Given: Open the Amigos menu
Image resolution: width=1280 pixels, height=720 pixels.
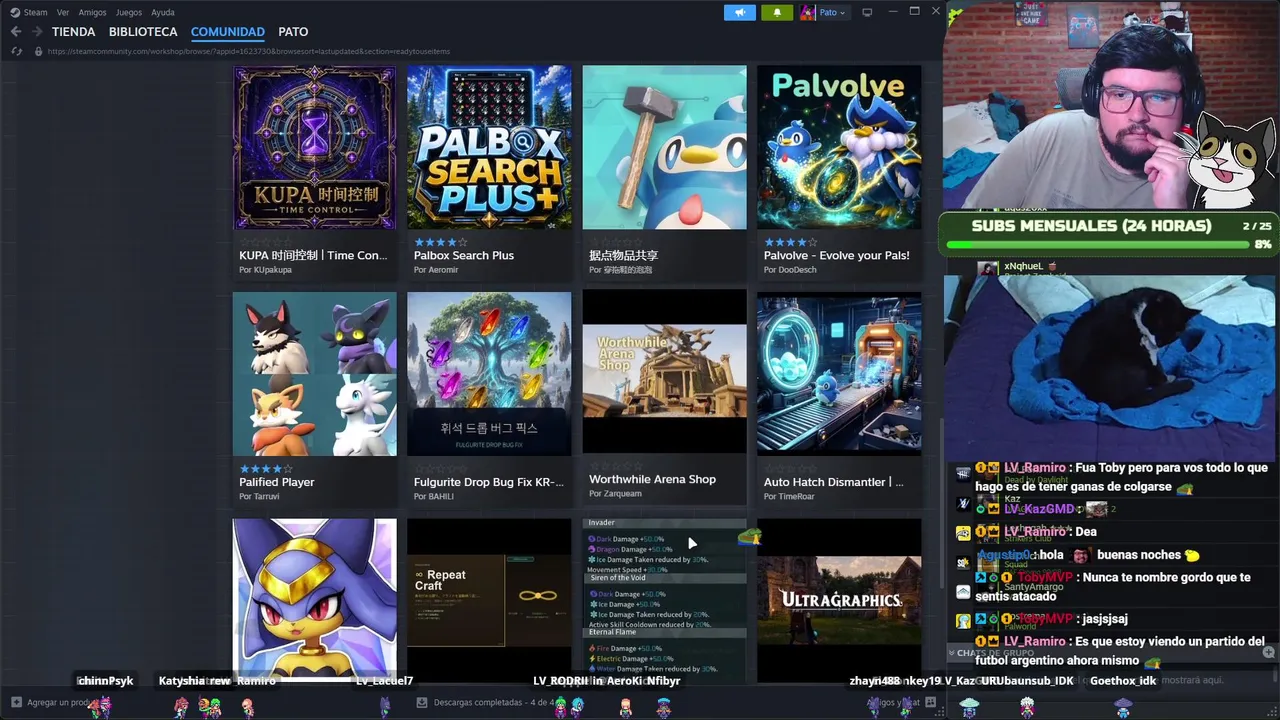Looking at the screenshot, I should point(92,12).
